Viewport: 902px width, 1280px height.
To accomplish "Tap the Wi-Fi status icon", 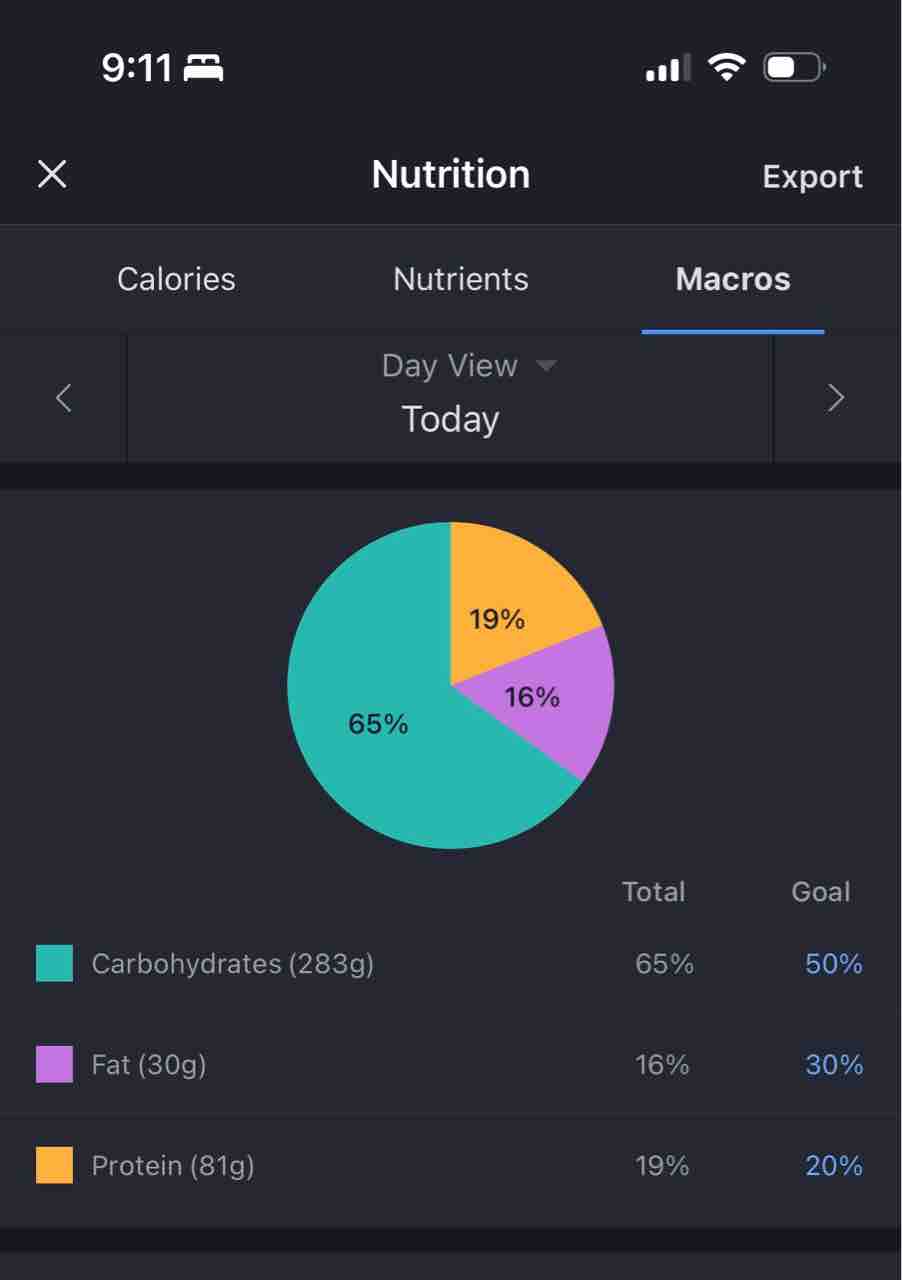I will coord(726,68).
